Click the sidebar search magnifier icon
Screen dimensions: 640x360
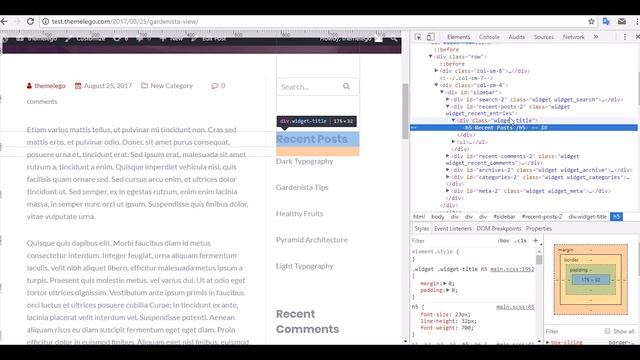[347, 87]
